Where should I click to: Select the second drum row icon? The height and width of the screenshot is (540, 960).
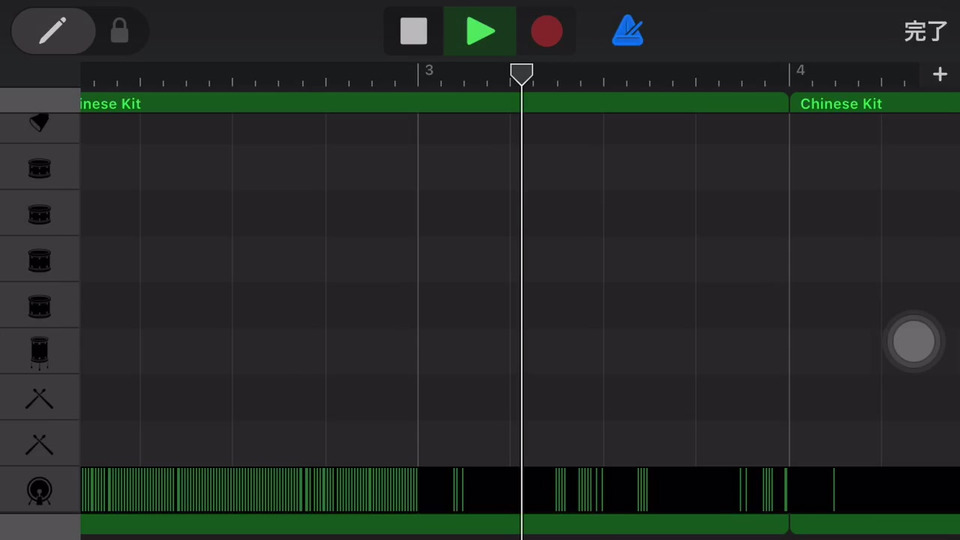tap(40, 214)
